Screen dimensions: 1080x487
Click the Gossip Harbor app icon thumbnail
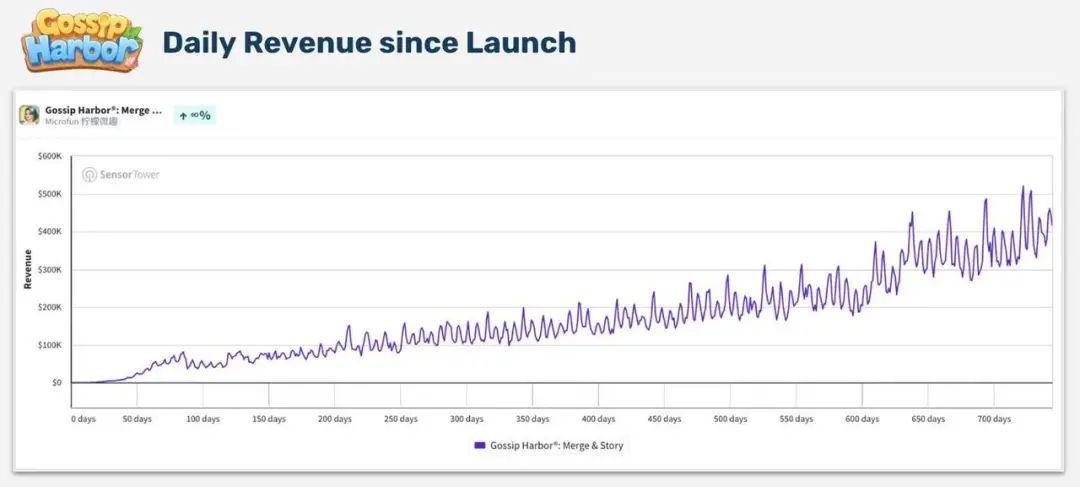pyautogui.click(x=29, y=115)
